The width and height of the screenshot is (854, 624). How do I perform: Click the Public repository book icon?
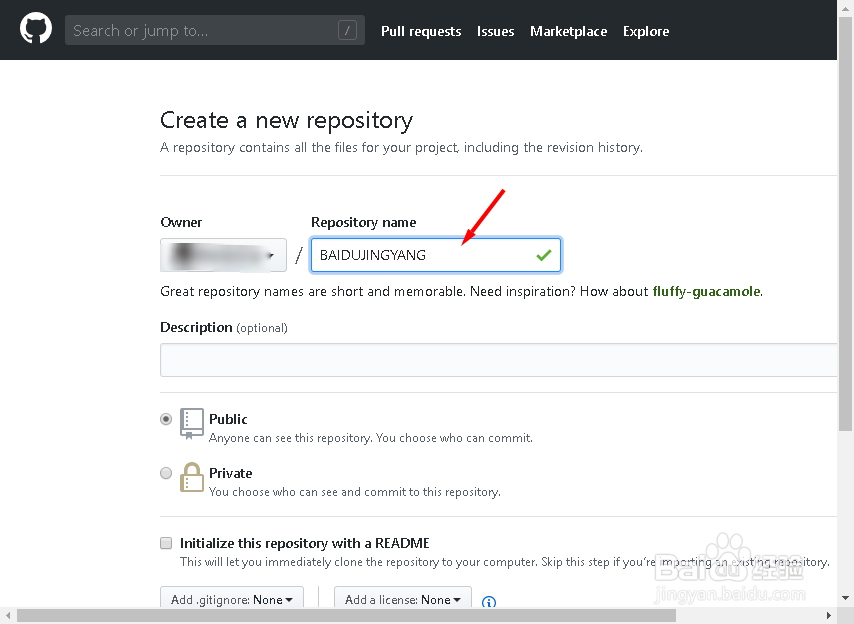point(191,424)
